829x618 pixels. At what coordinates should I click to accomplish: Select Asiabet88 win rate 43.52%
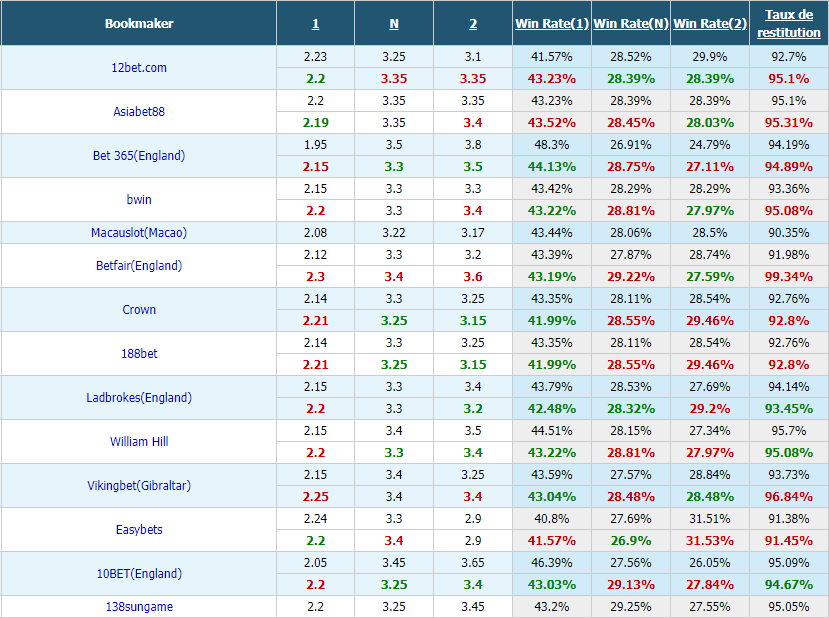[x=551, y=123]
